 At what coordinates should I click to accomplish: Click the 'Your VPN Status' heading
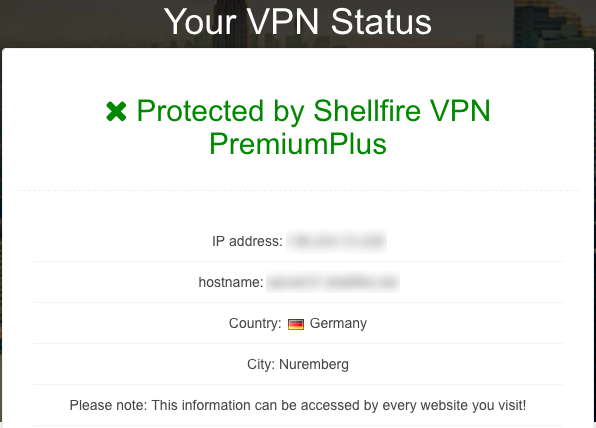pos(298,22)
